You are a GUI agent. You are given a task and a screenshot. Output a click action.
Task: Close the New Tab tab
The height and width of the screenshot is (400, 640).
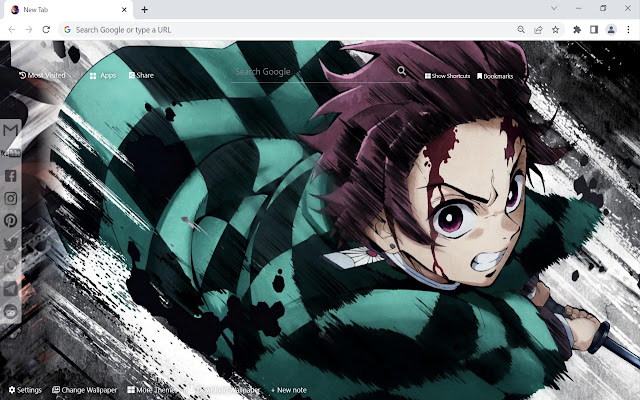tap(124, 9)
